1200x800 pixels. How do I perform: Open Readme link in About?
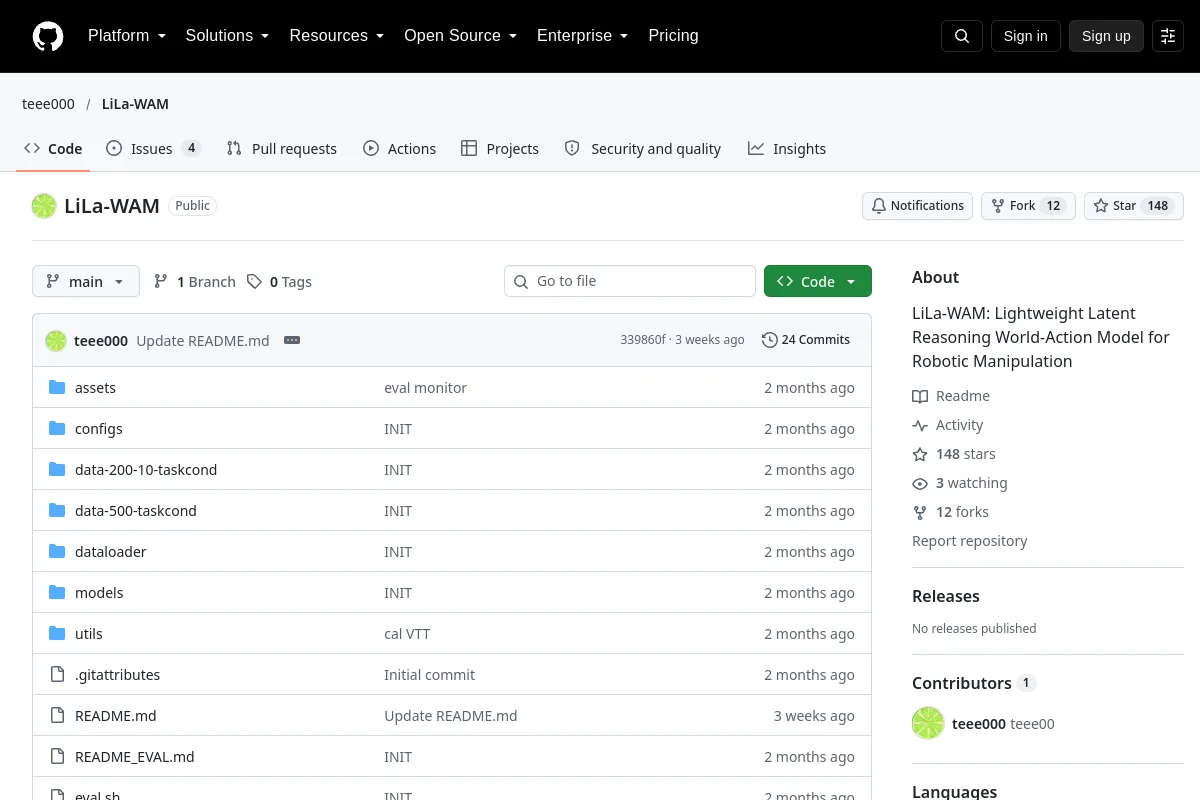951,396
